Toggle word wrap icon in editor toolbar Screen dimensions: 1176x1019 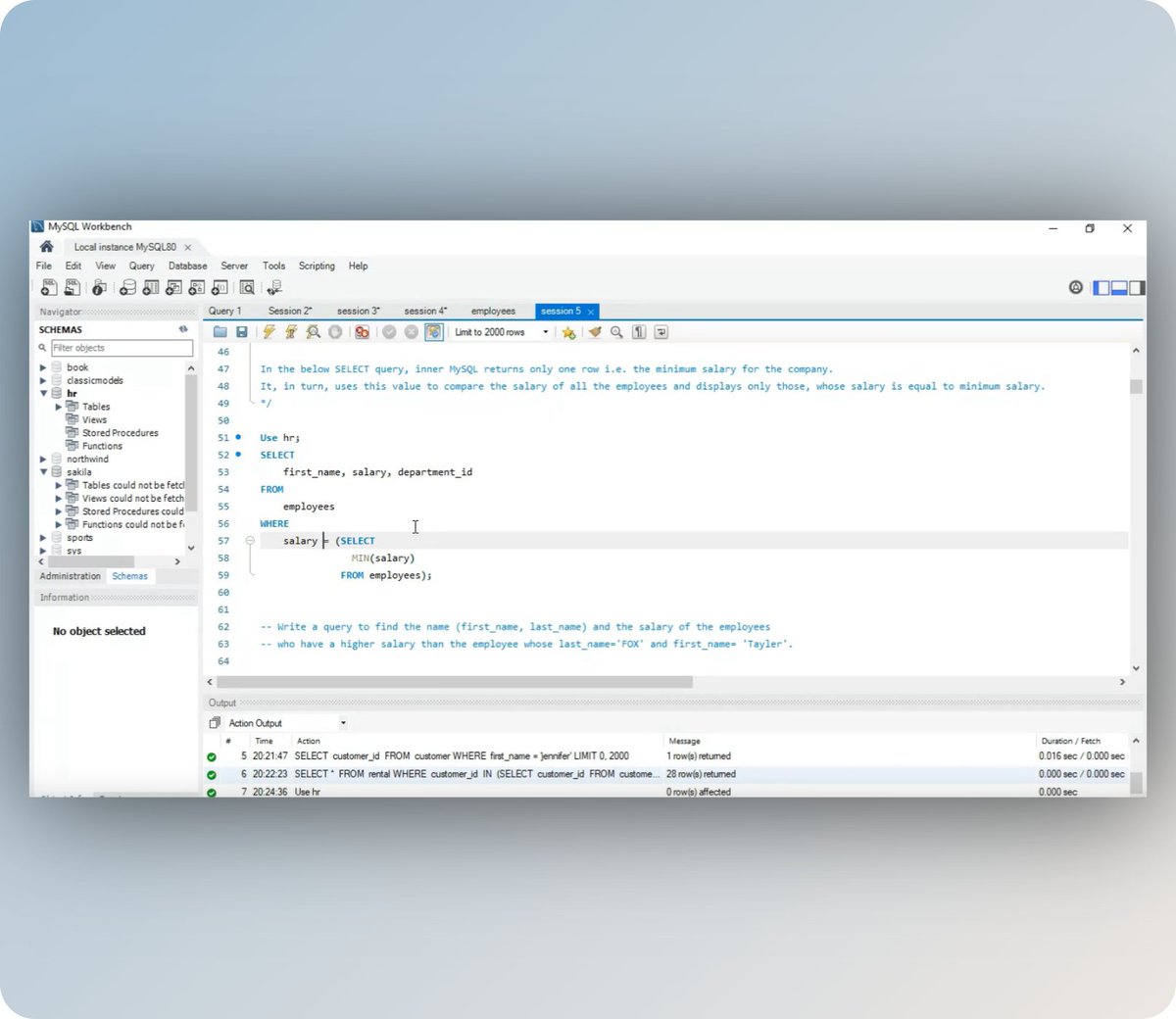click(x=661, y=332)
